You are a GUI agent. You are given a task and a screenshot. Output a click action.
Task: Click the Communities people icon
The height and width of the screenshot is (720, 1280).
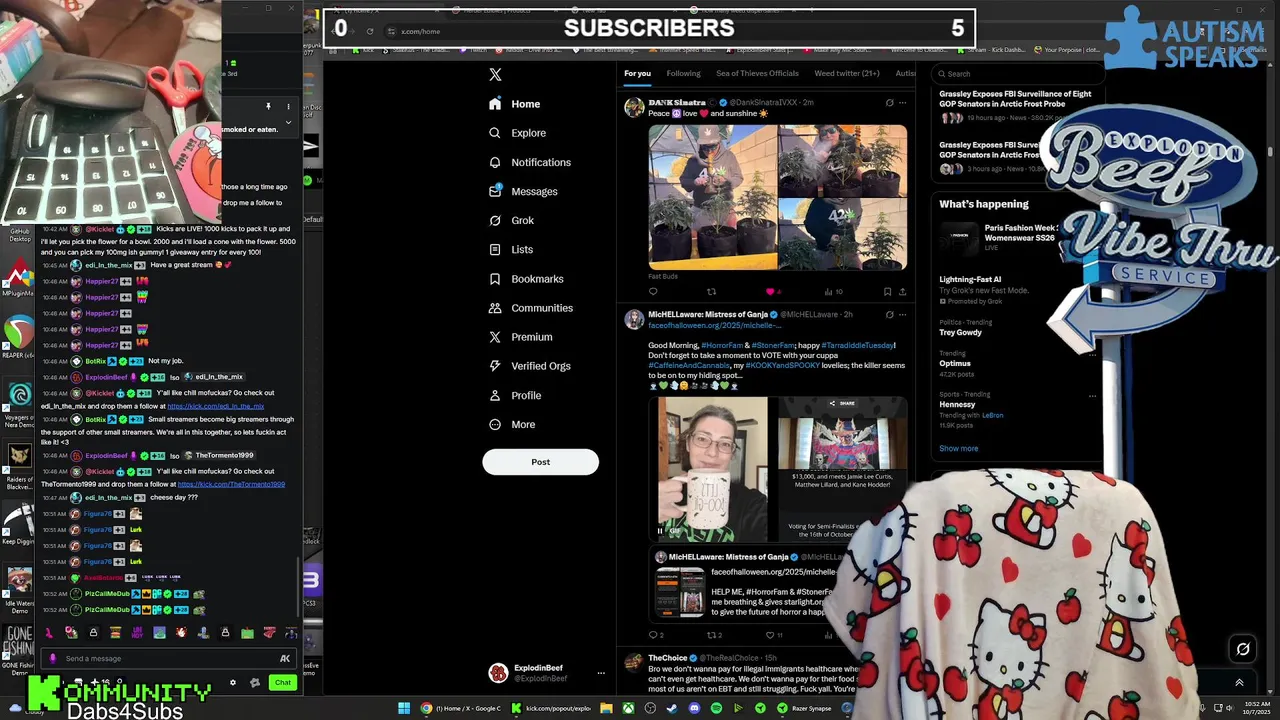(495, 308)
